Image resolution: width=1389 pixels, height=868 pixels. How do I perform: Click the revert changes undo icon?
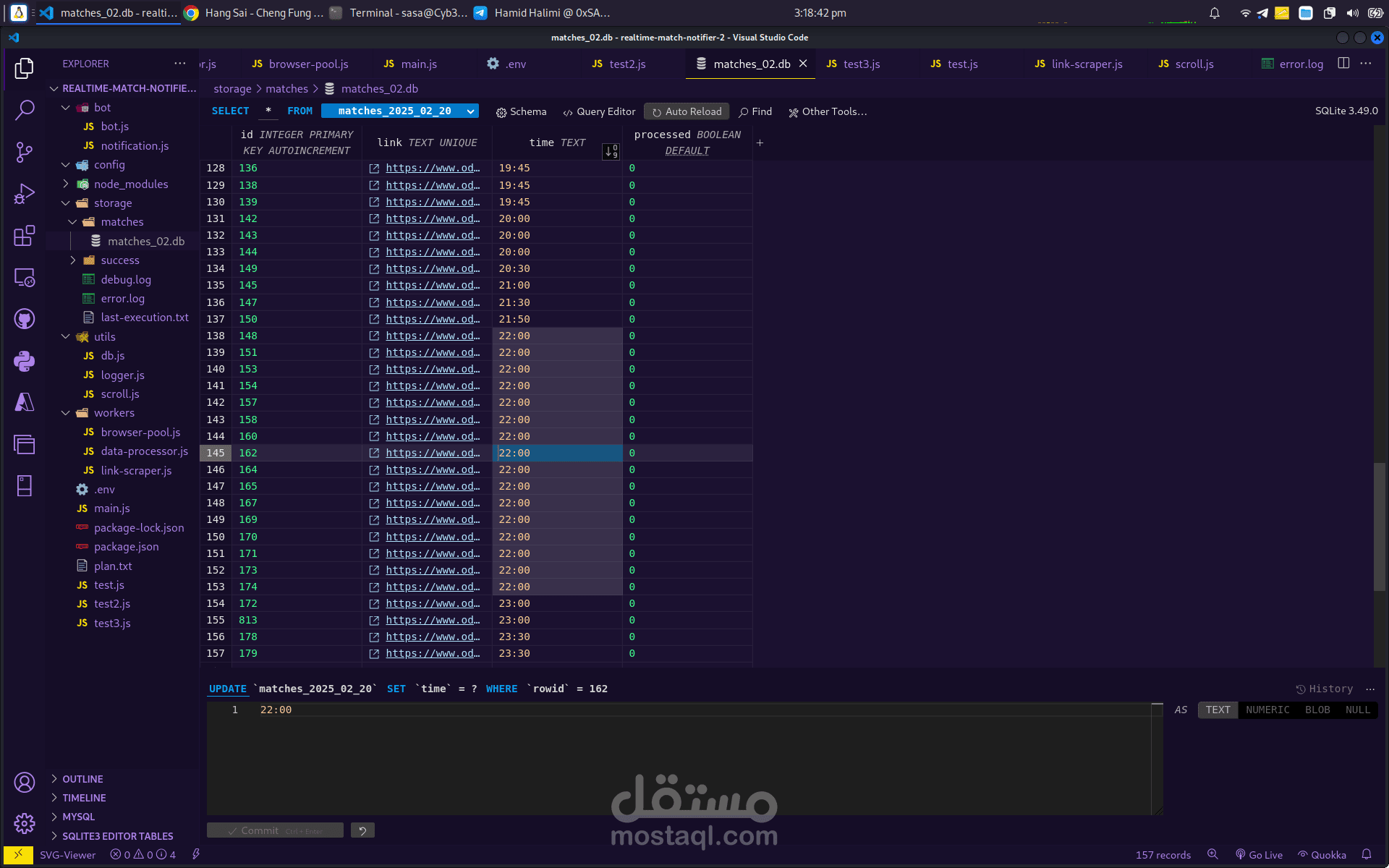tap(362, 830)
